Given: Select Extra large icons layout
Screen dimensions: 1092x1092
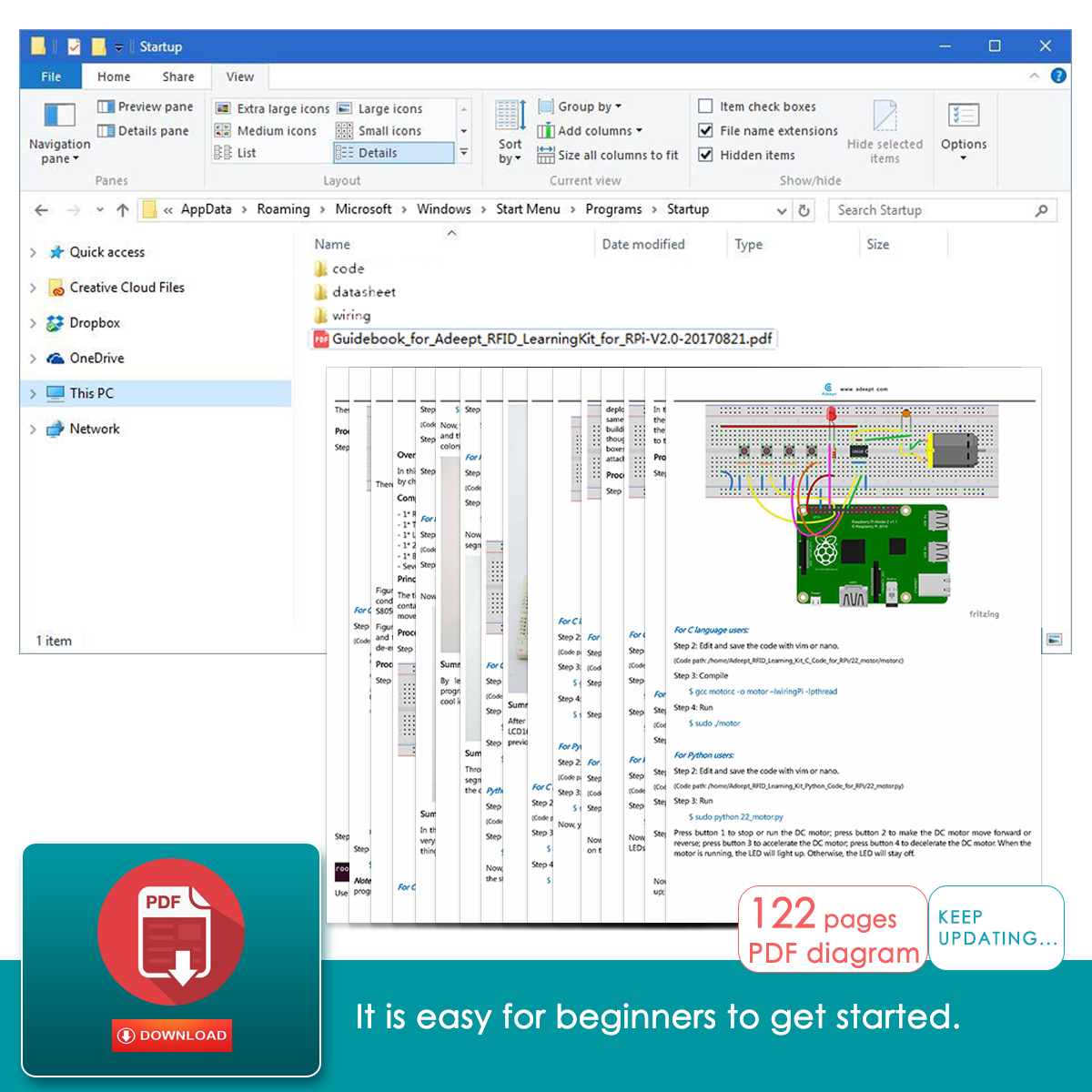Looking at the screenshot, I should click(x=272, y=108).
